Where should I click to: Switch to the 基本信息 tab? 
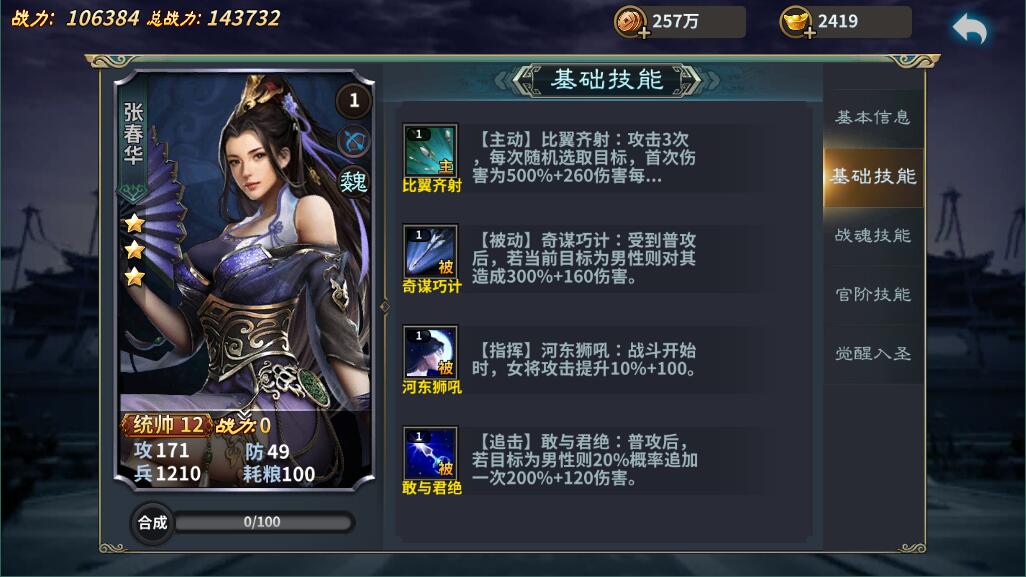click(x=873, y=118)
